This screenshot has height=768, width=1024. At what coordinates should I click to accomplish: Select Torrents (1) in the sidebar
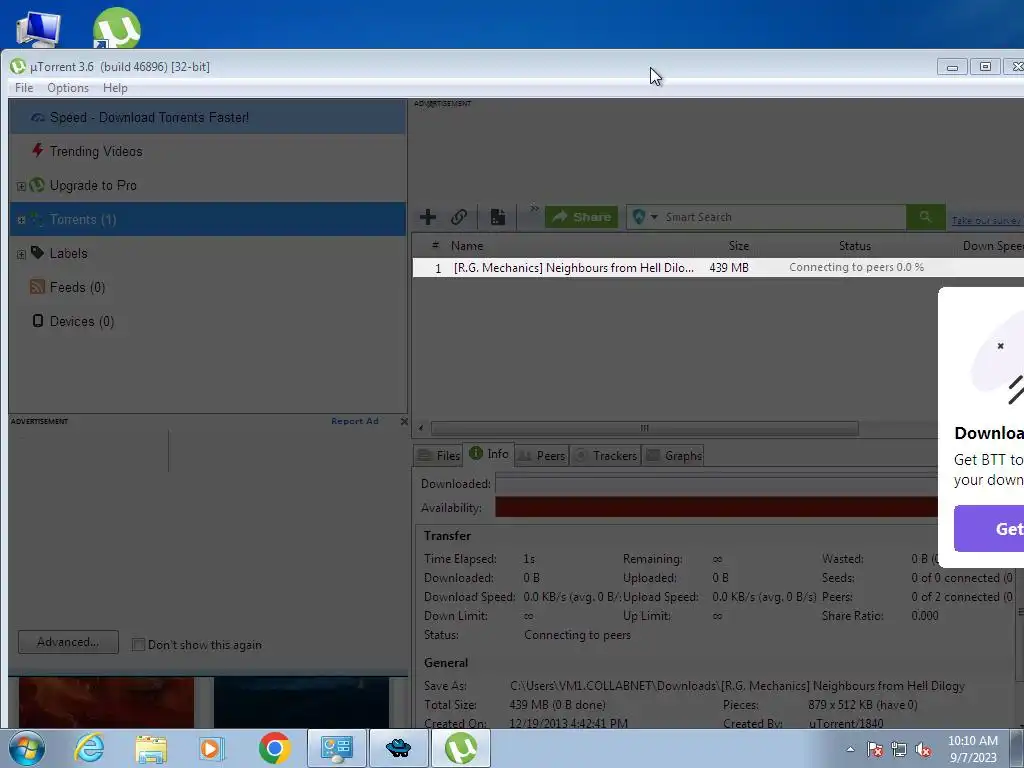coord(208,219)
